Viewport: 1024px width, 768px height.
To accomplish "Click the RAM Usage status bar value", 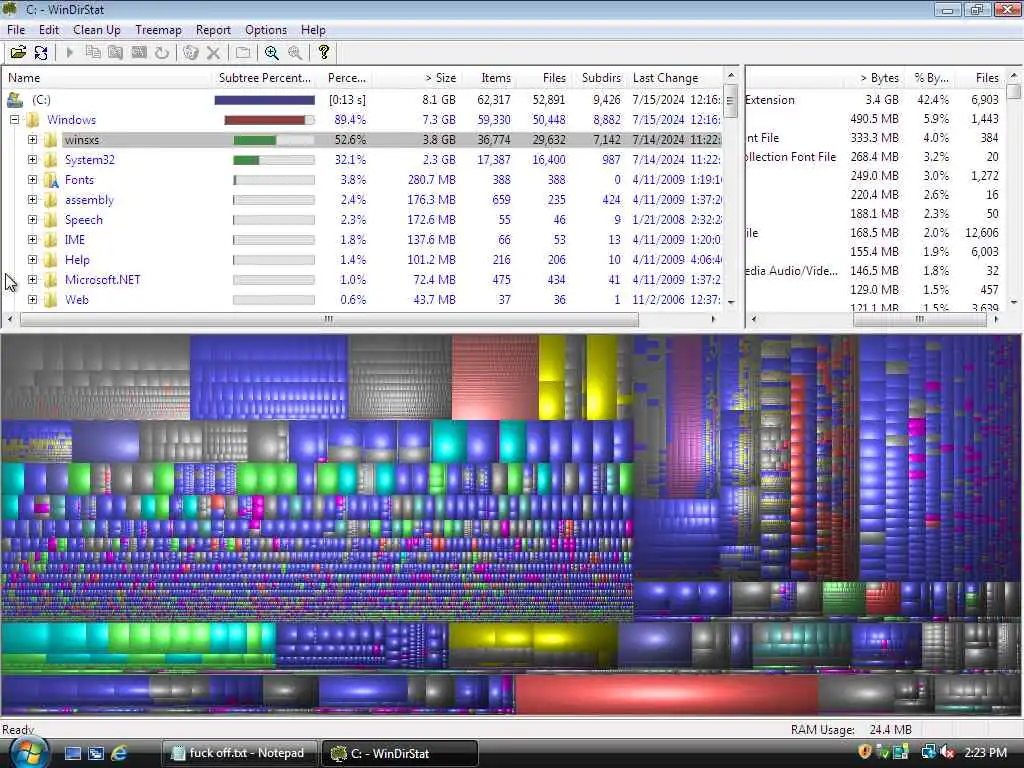I will pyautogui.click(x=890, y=729).
